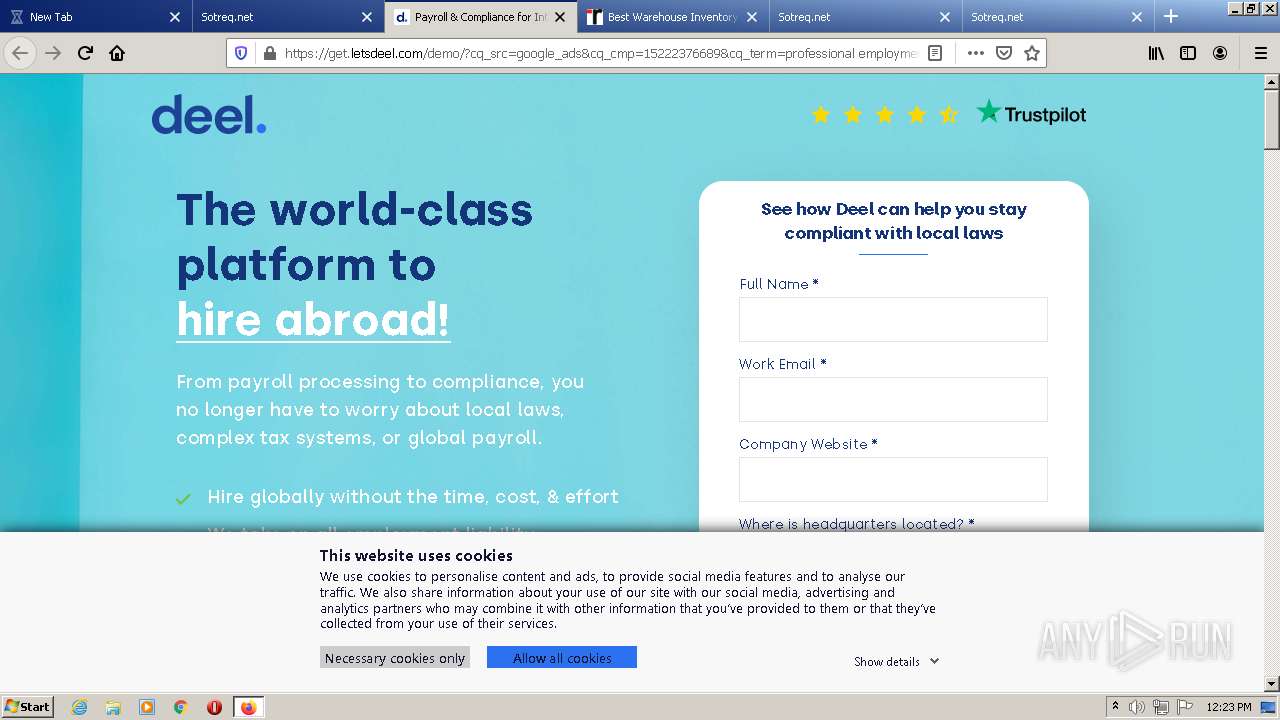
Task: Open the Firefox hamburger menu
Action: 1260,53
